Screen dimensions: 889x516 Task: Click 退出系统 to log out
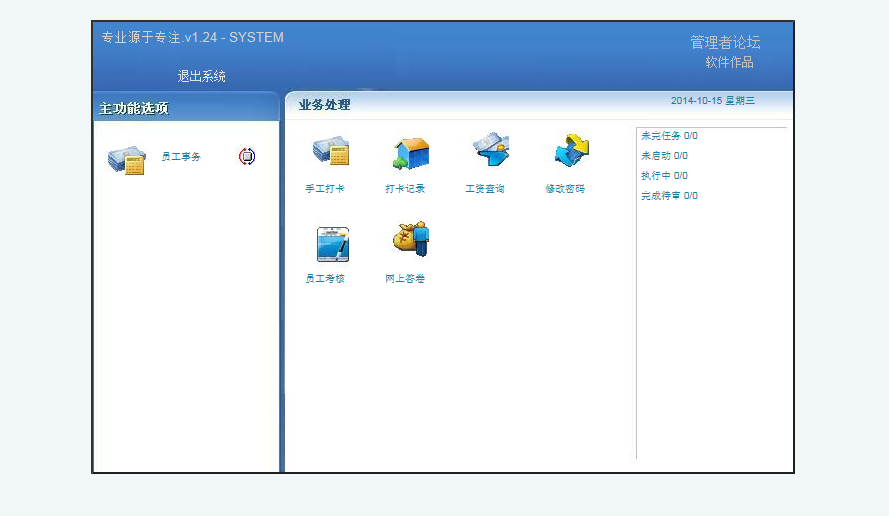point(202,76)
